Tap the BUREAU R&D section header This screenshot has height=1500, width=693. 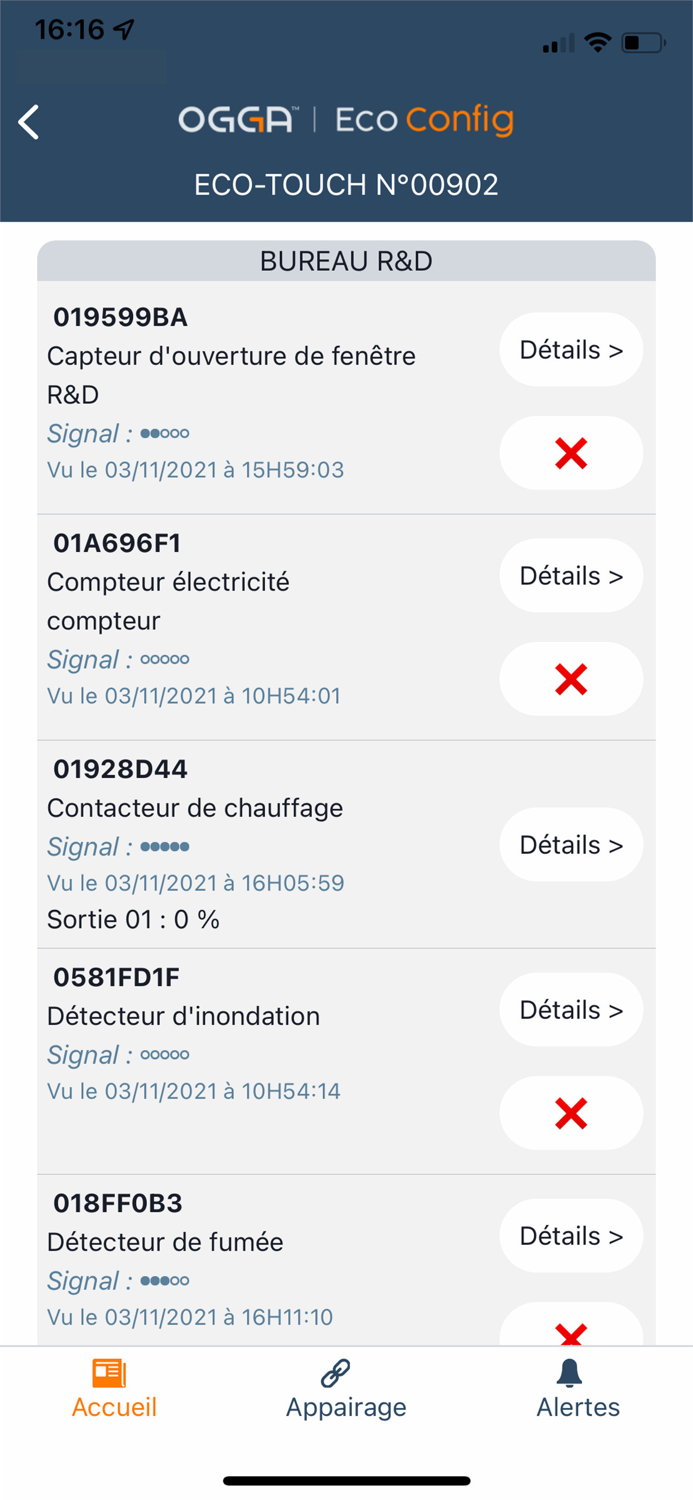[346, 262]
